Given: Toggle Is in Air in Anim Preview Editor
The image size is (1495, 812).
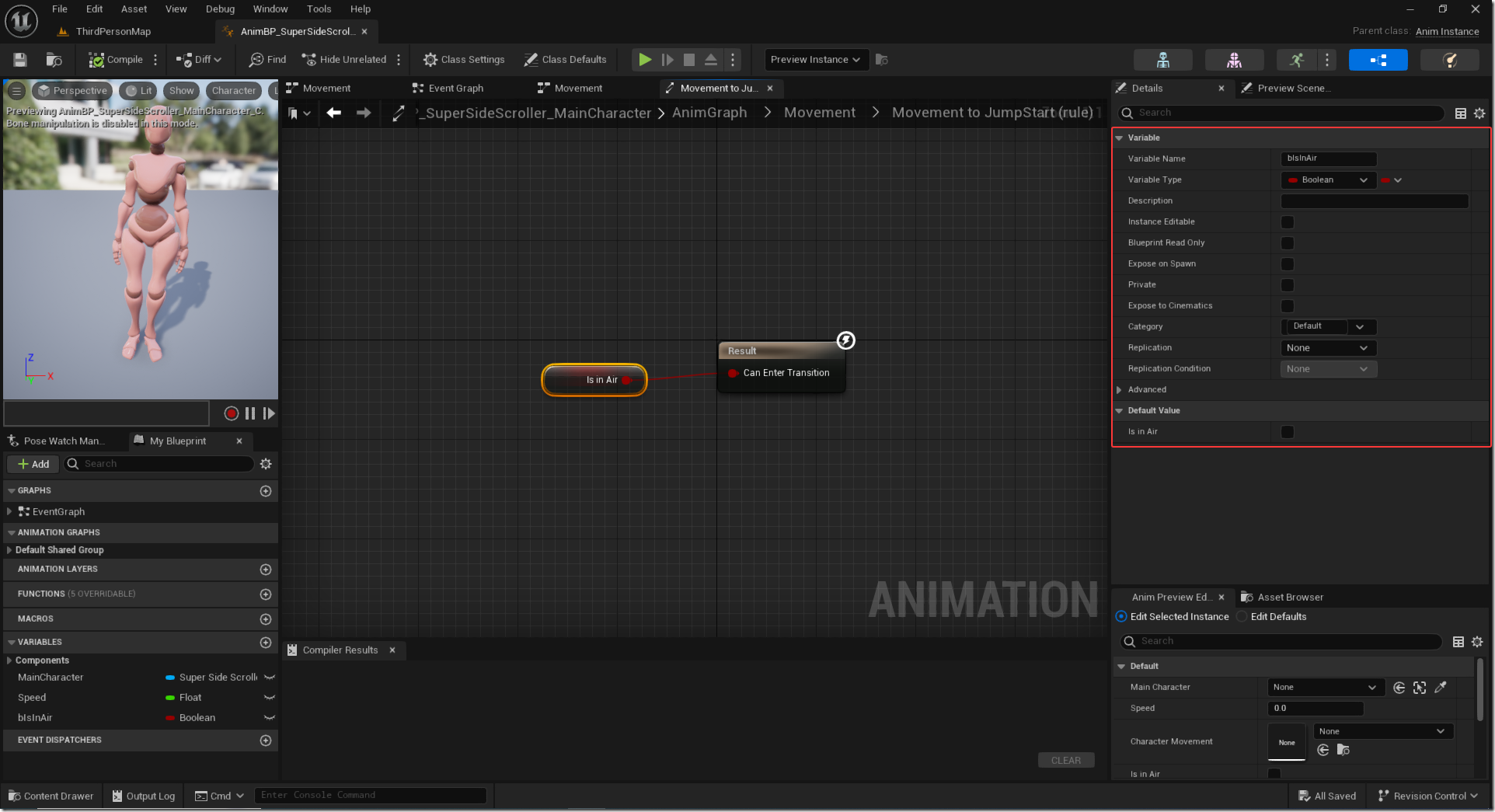Looking at the screenshot, I should pyautogui.click(x=1274, y=774).
